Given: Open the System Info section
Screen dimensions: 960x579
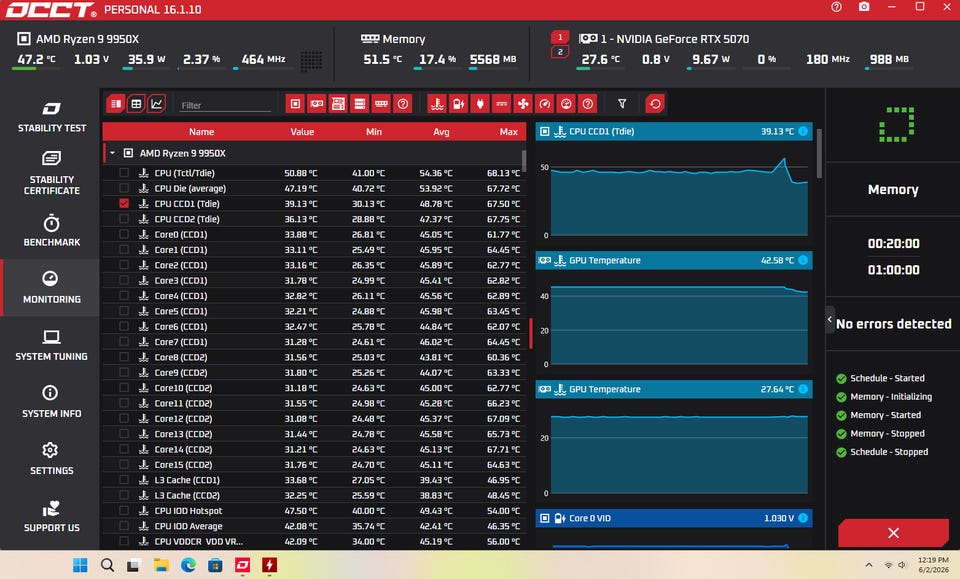Looking at the screenshot, I should click(51, 402).
